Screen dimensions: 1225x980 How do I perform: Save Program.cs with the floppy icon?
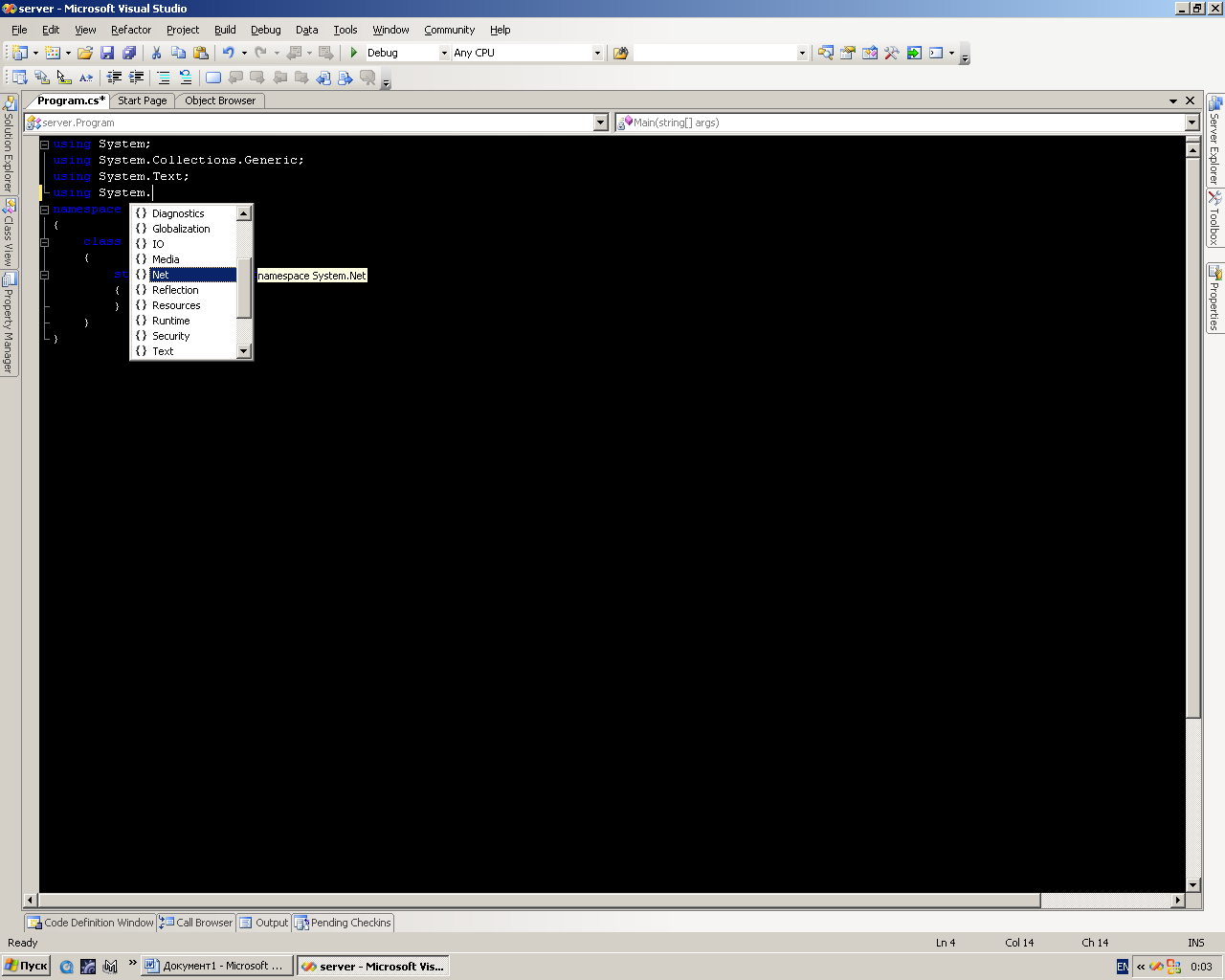[x=107, y=53]
